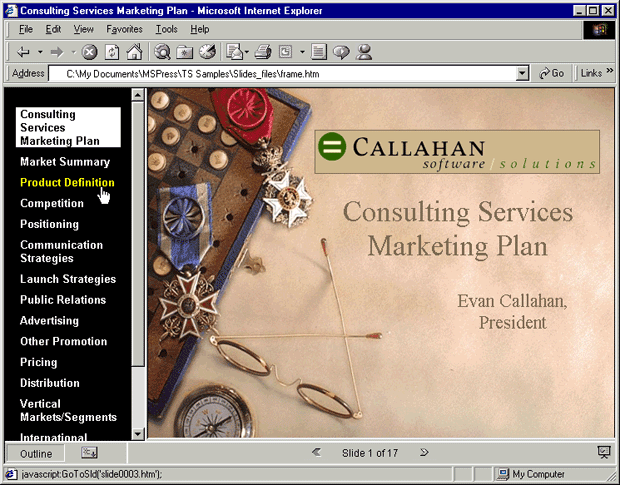Select Product Definition slide link

click(67, 183)
